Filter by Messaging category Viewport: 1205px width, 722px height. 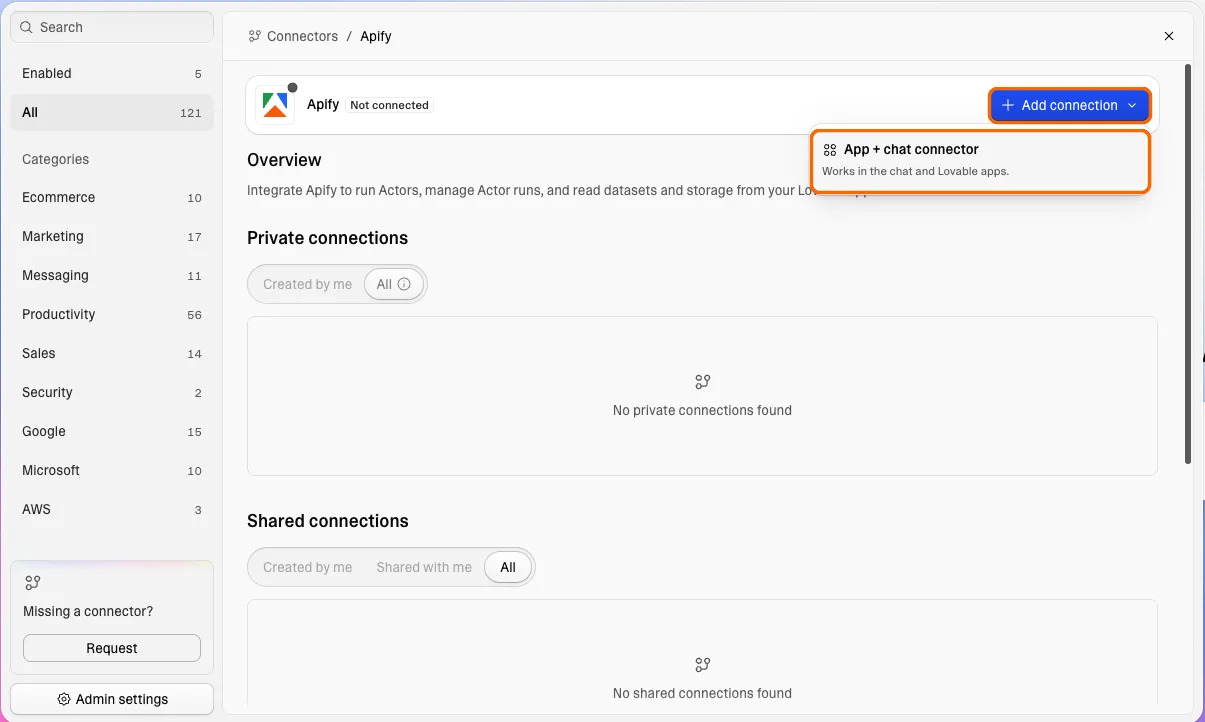(x=112, y=275)
